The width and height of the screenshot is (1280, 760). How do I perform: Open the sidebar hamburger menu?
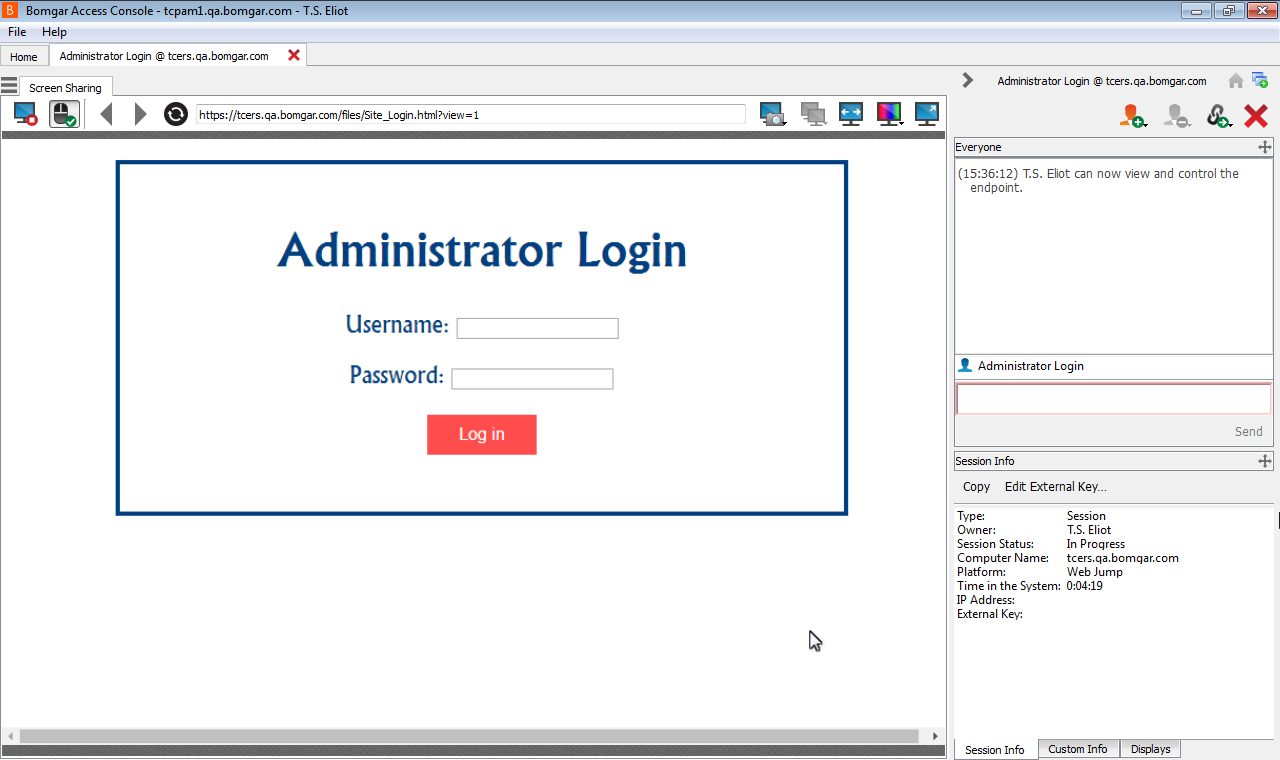click(x=9, y=86)
